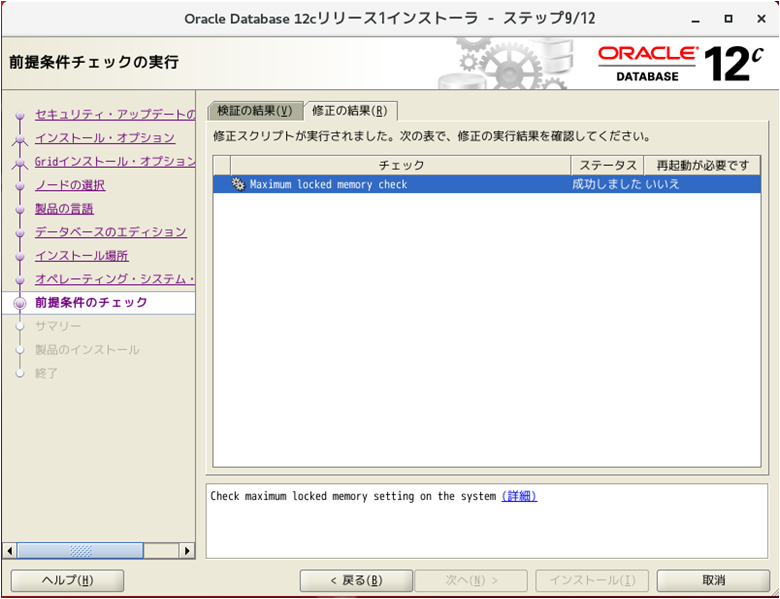Screen dimensions: 780x599
Task: Click the step bullet beside データベースのエディション
Action: [x=20, y=233]
